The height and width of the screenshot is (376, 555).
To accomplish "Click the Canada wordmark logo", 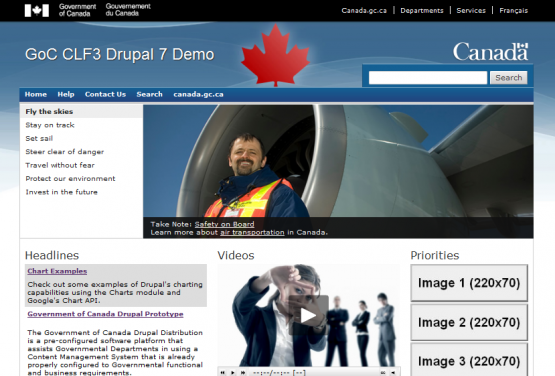I will coord(491,52).
